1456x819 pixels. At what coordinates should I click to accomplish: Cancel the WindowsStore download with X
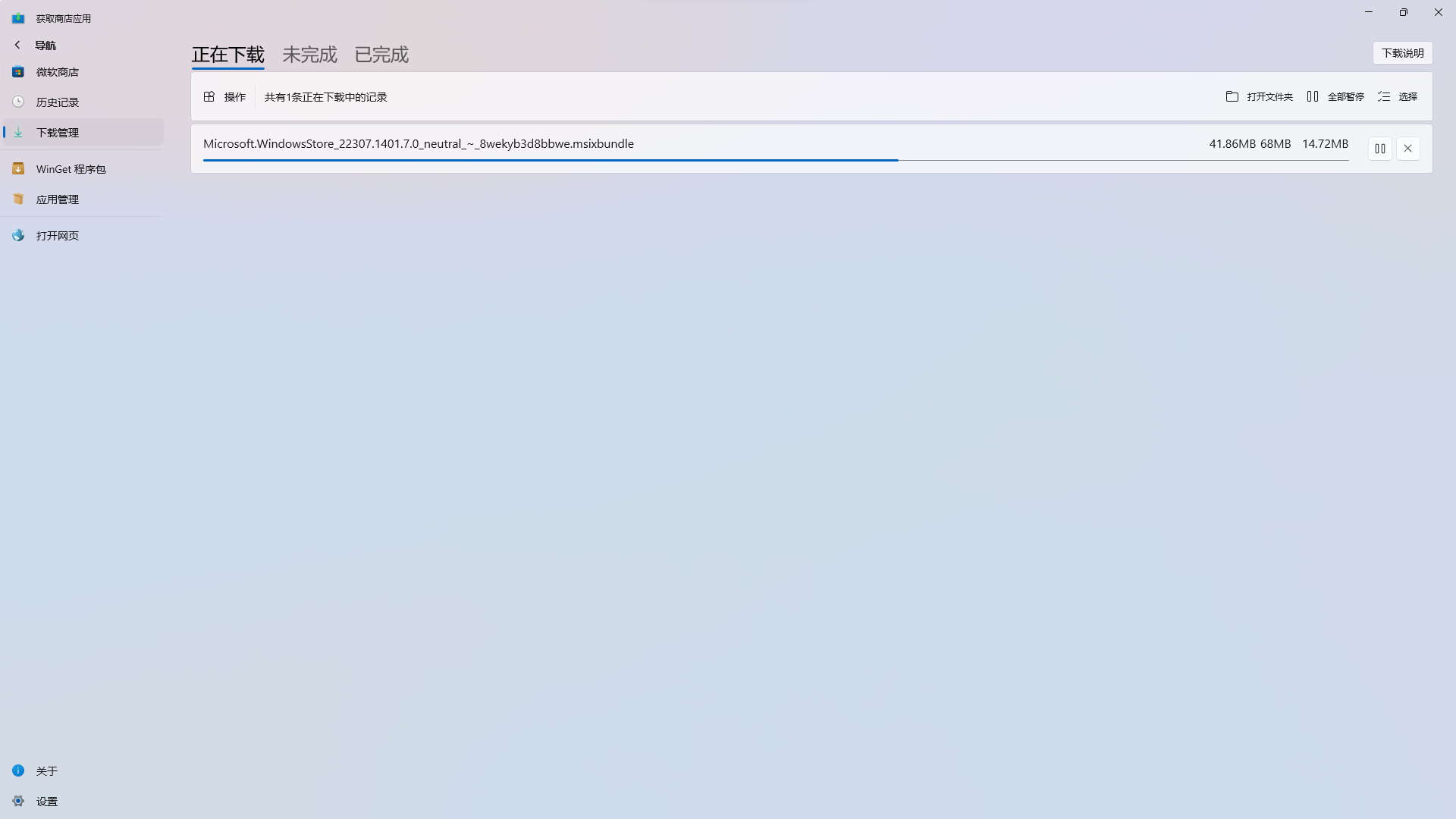[x=1408, y=148]
